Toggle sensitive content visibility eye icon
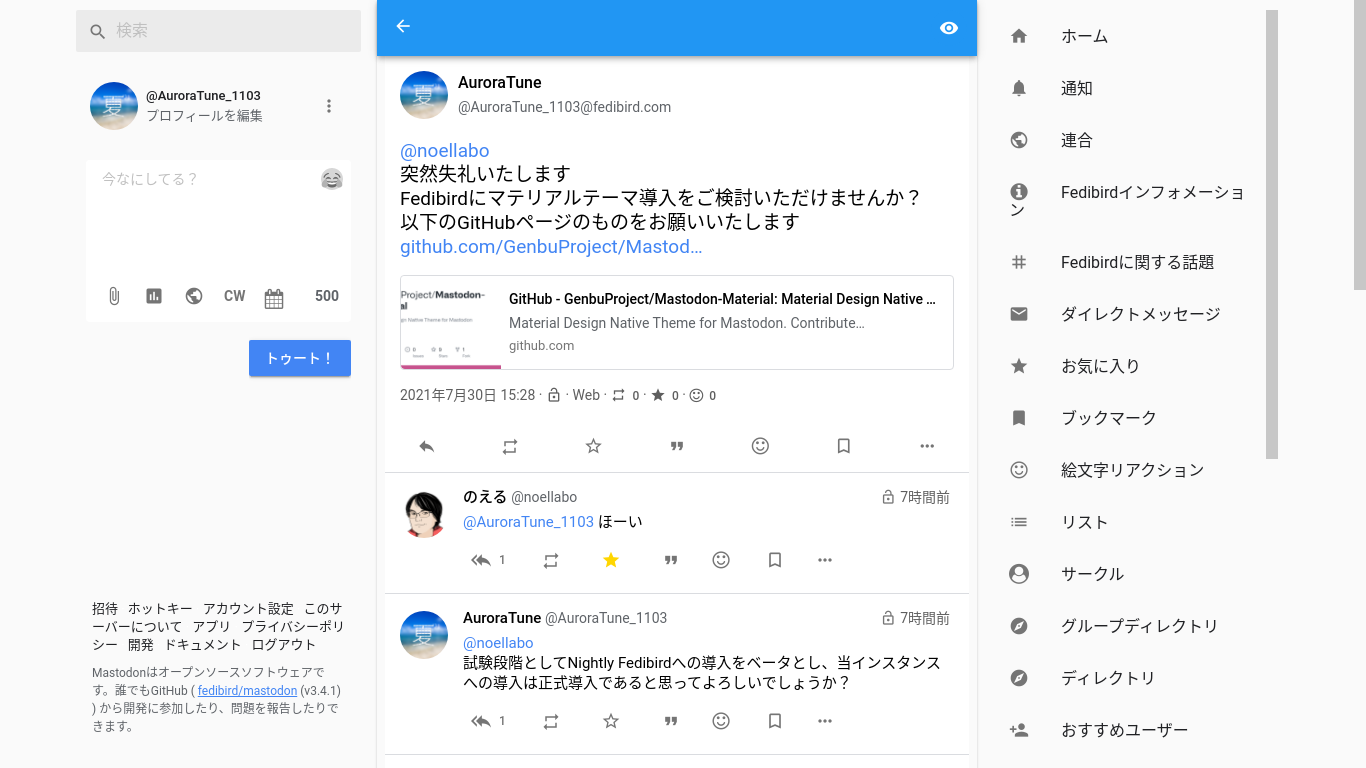Image resolution: width=1366 pixels, height=768 pixels. coord(949,28)
